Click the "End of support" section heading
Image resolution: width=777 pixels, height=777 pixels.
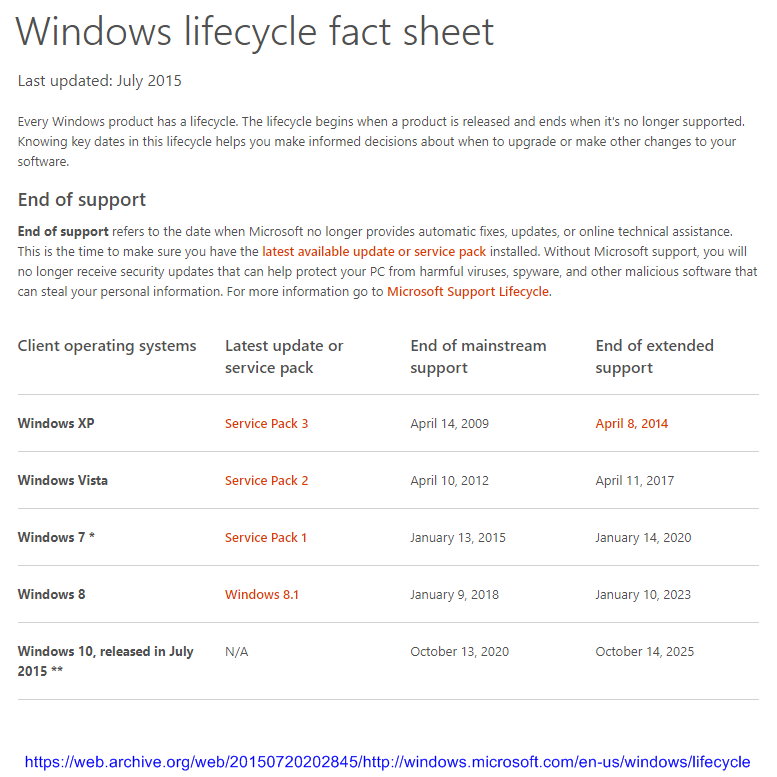[82, 199]
